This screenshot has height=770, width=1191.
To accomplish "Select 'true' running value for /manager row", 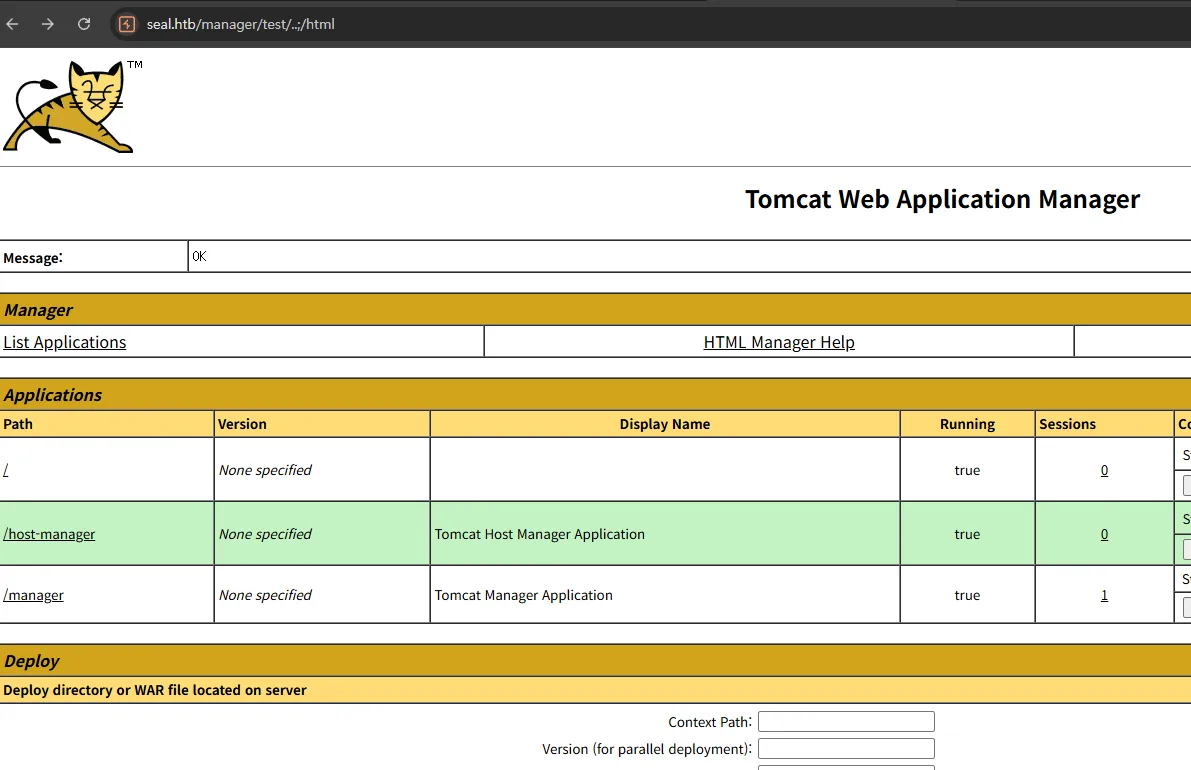I will pyautogui.click(x=967, y=595).
